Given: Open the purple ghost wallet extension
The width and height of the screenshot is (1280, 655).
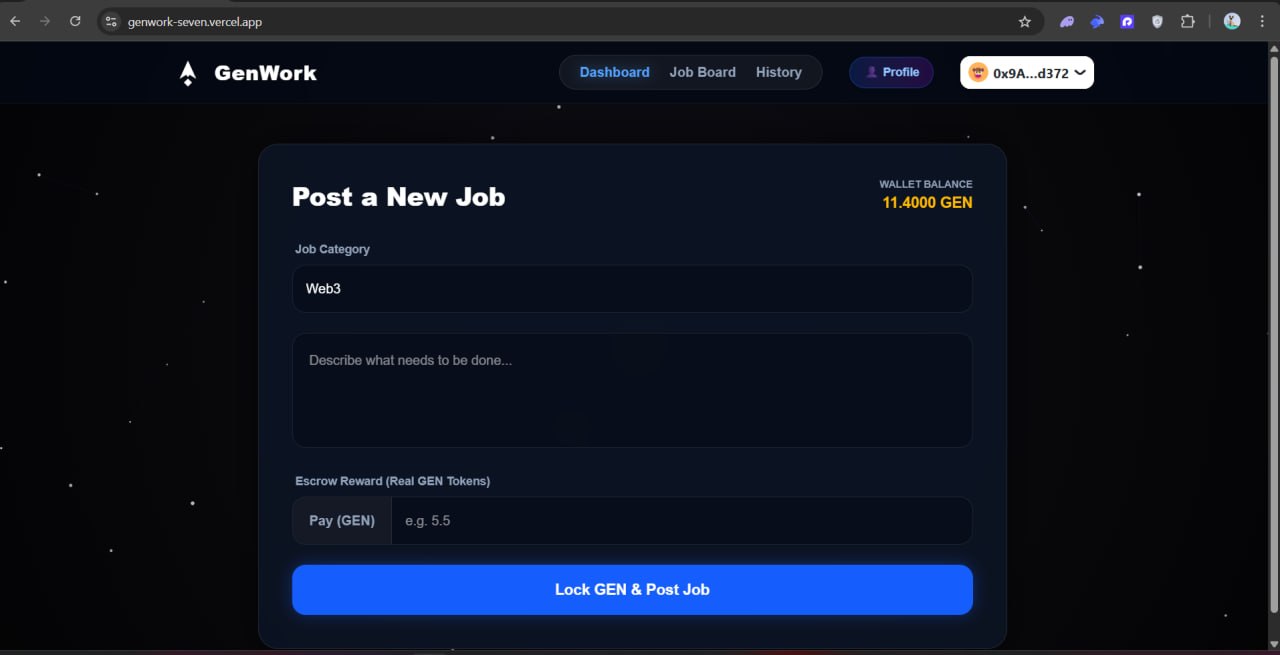Looking at the screenshot, I should point(1067,21).
